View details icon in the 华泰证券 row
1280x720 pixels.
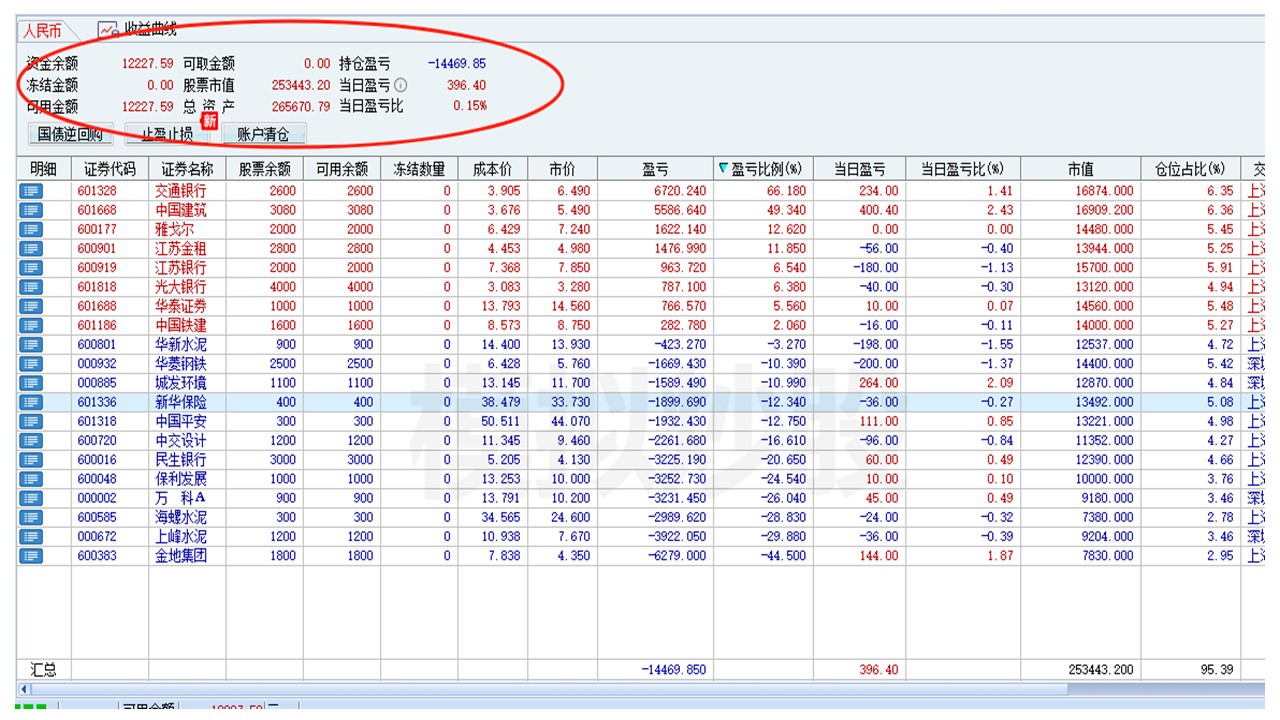tap(31, 306)
